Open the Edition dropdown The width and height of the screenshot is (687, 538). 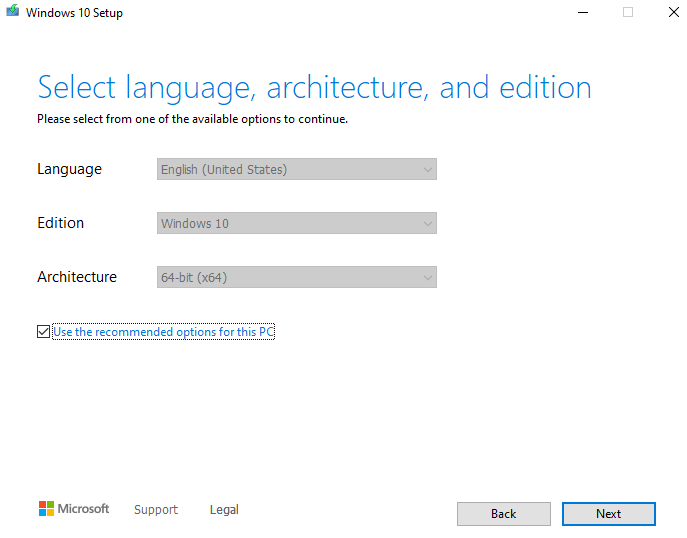tap(297, 223)
